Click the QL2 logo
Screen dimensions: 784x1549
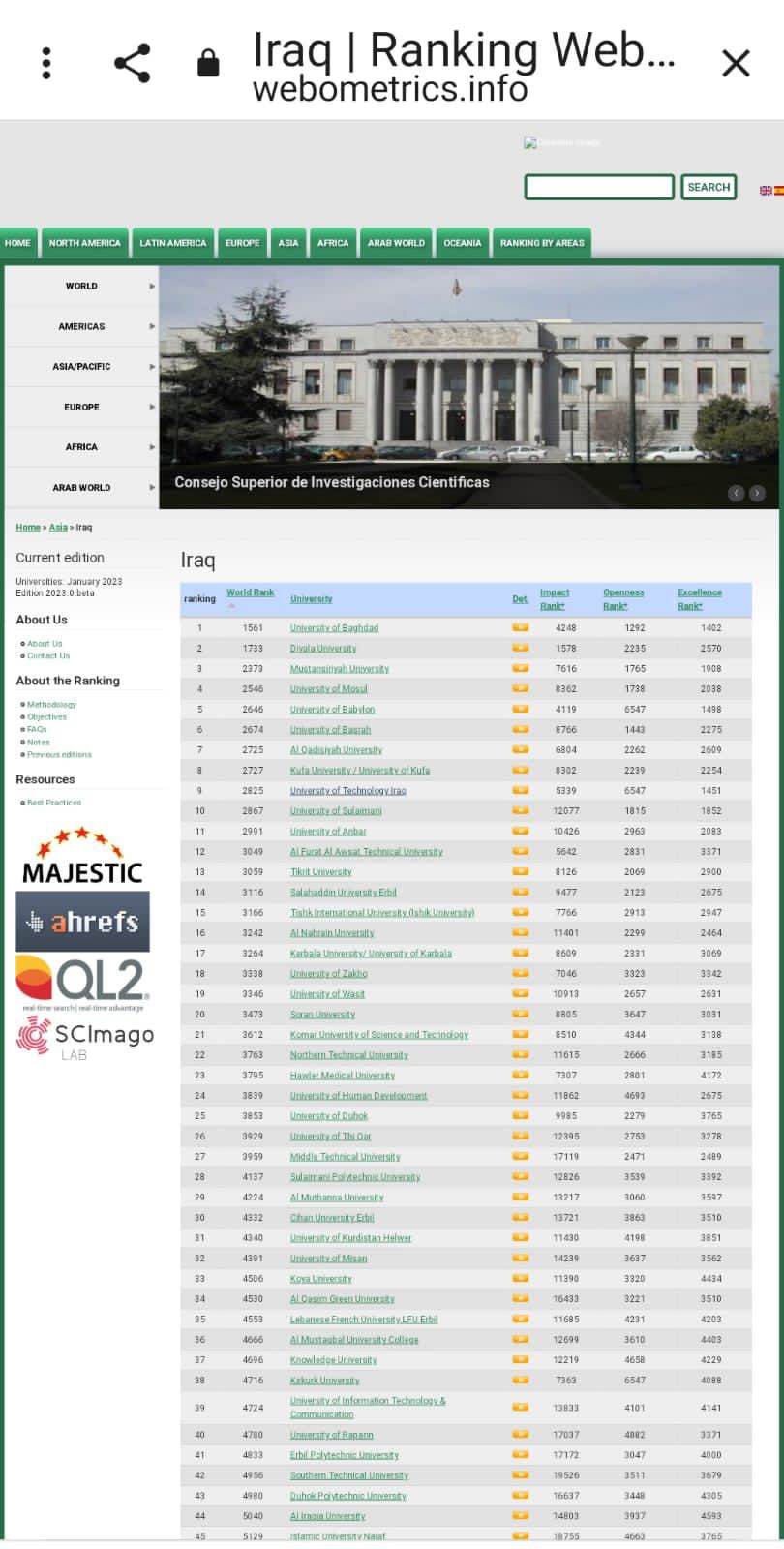[82, 983]
